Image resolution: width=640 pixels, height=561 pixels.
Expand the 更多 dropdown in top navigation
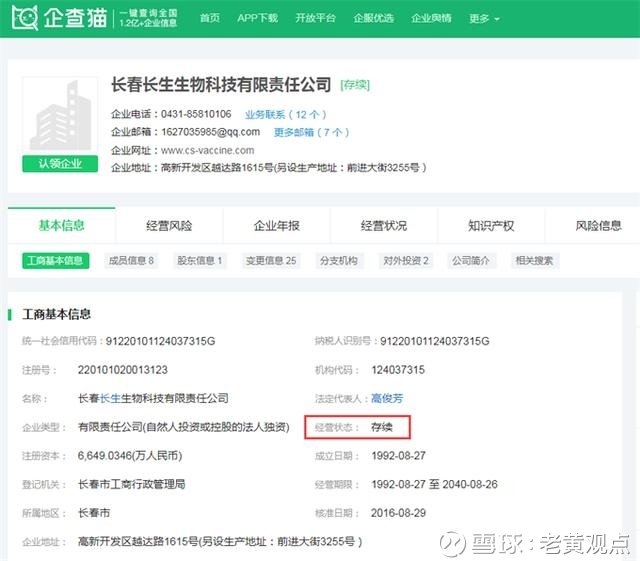(484, 18)
